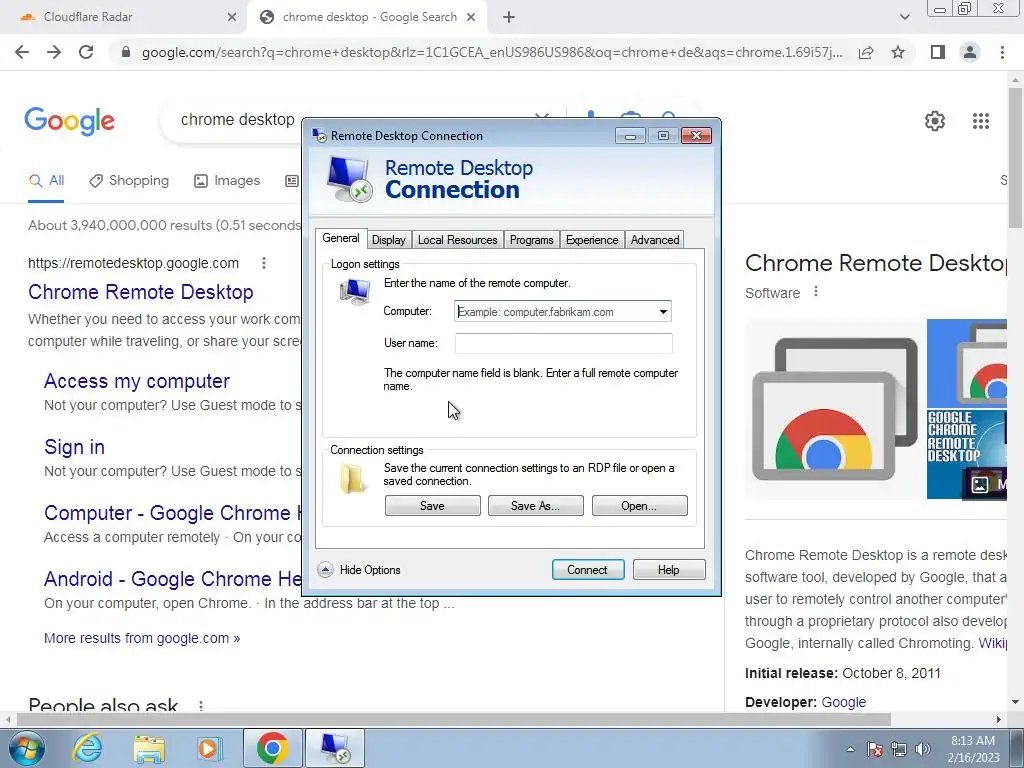Image resolution: width=1024 pixels, height=768 pixels.
Task: Open Chrome three-dot menu
Action: point(1002,52)
